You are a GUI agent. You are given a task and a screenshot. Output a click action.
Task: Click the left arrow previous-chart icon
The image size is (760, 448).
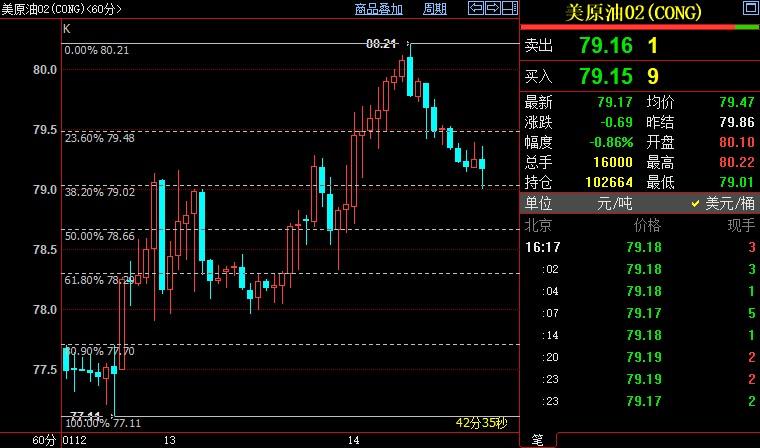[476, 9]
